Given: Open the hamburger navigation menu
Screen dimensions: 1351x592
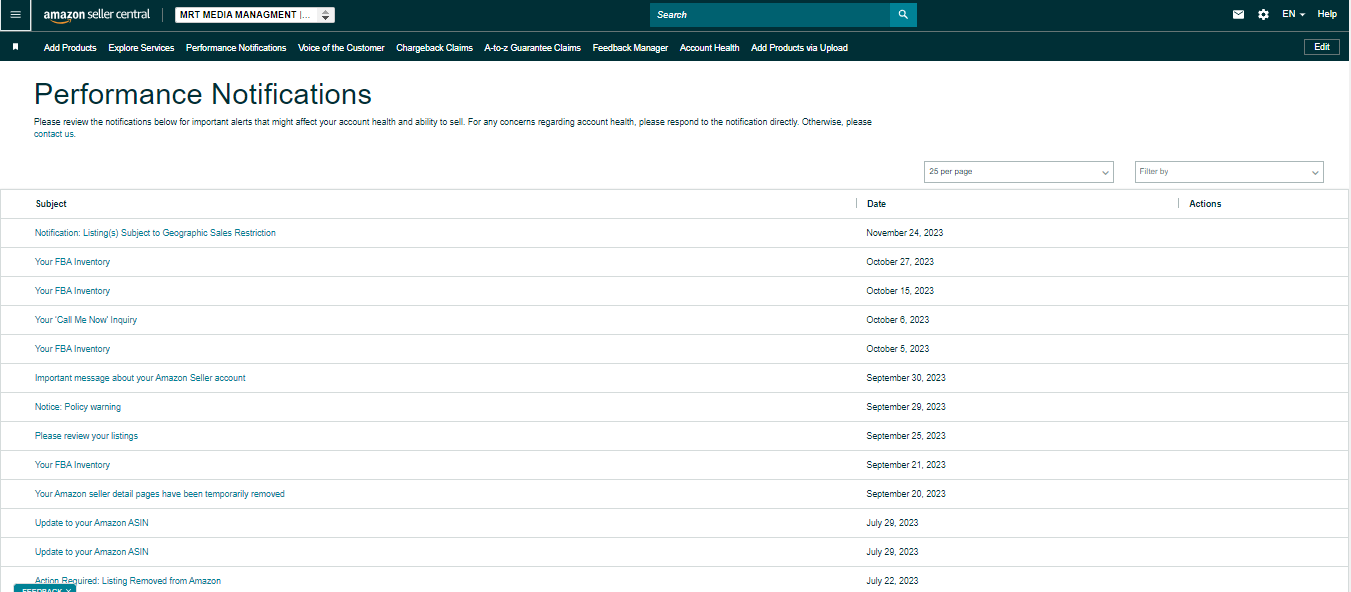Looking at the screenshot, I should (x=15, y=15).
